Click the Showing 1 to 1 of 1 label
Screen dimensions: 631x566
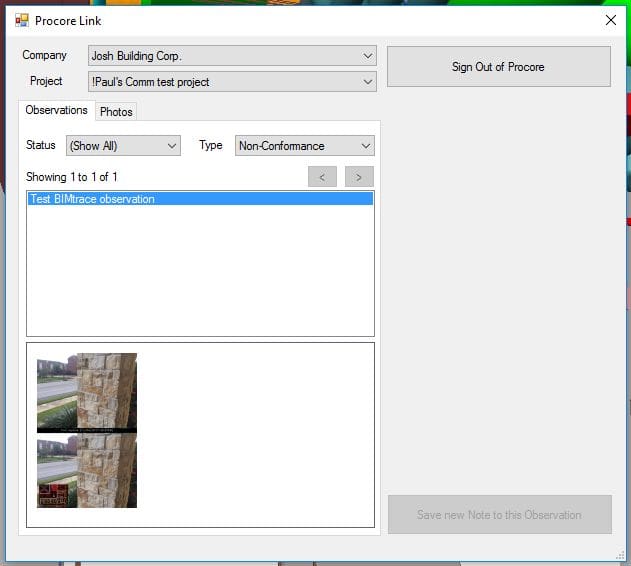pyautogui.click(x=72, y=177)
